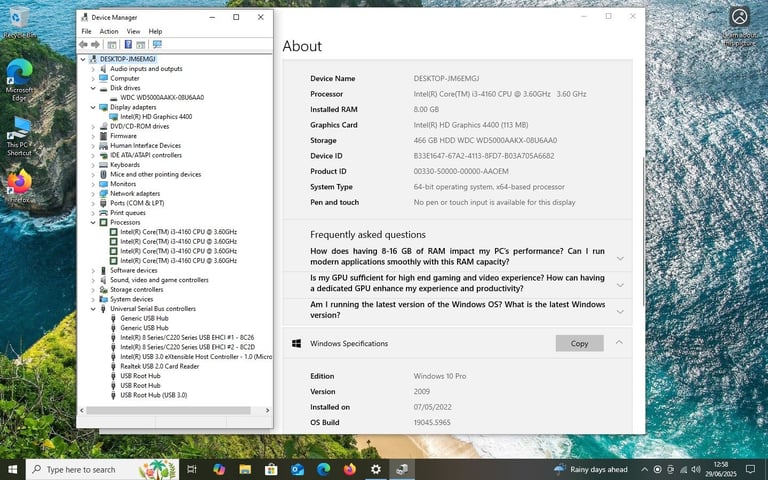Select Intel USB 3.0 eXtensible Host Controller

tap(196, 357)
